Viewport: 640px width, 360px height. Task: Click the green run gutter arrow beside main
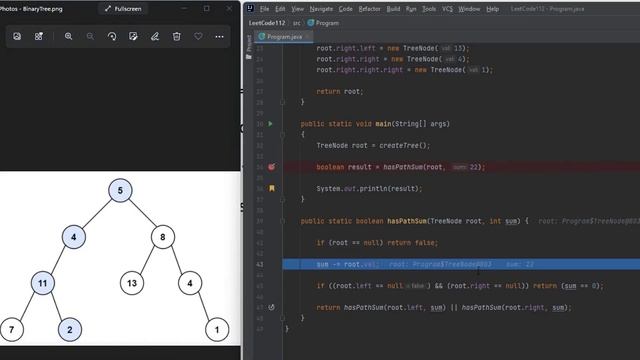[x=270, y=124]
